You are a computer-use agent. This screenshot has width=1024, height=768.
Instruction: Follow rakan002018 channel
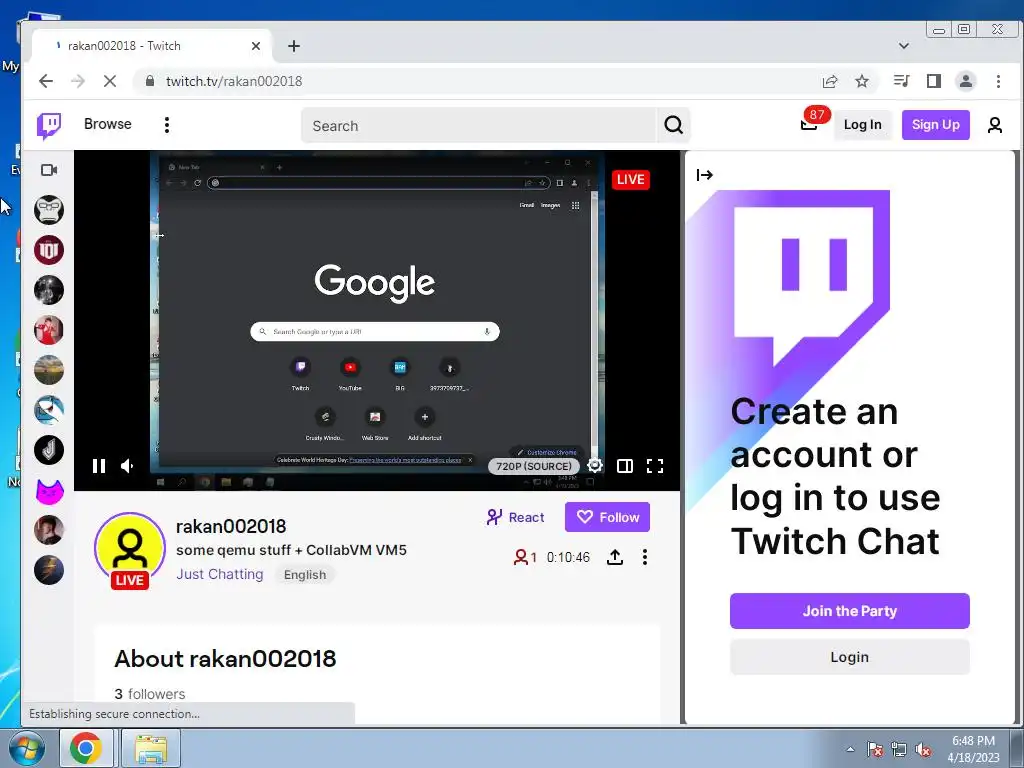607,517
